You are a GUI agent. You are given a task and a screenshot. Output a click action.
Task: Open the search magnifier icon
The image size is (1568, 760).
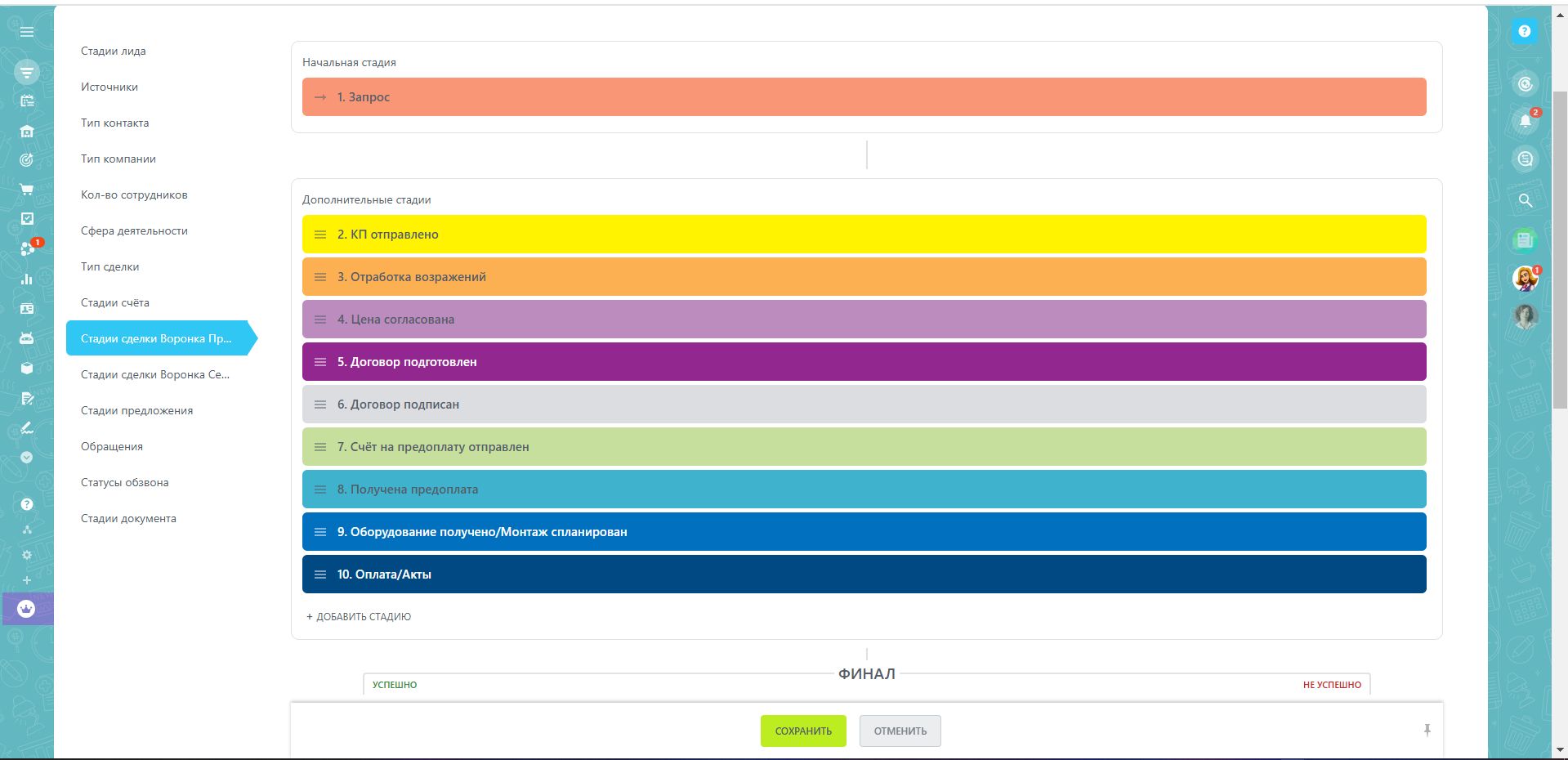click(1525, 200)
